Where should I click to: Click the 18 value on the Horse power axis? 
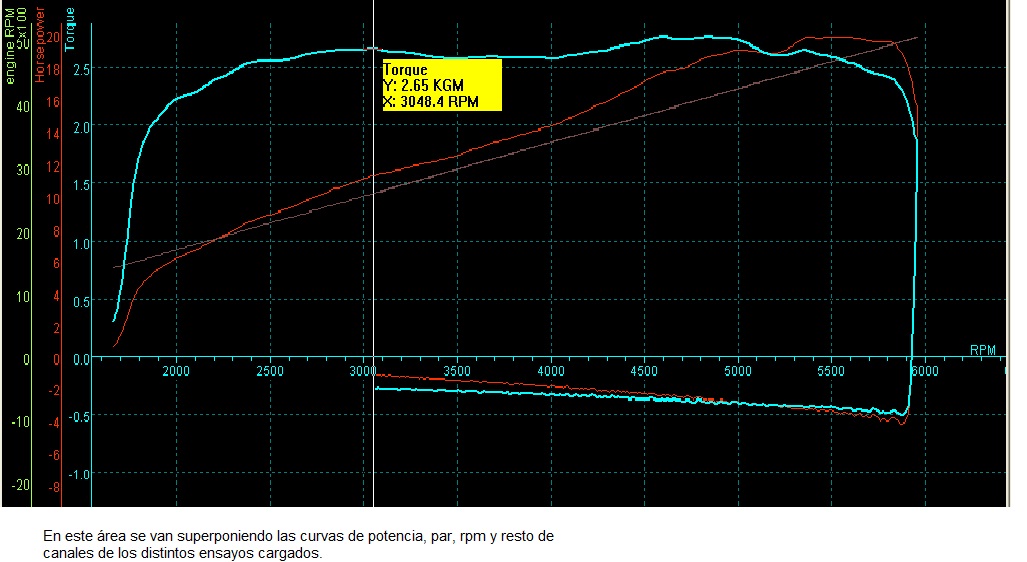(55, 70)
